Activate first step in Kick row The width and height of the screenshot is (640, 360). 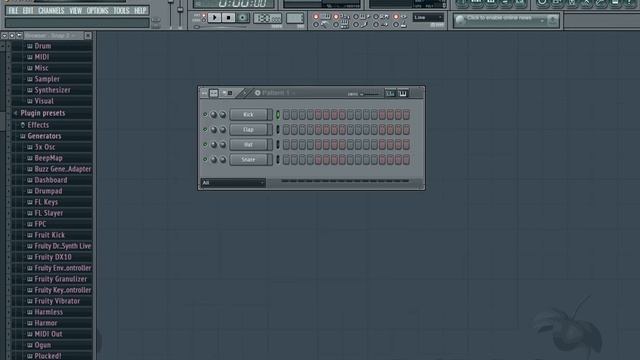click(286, 115)
